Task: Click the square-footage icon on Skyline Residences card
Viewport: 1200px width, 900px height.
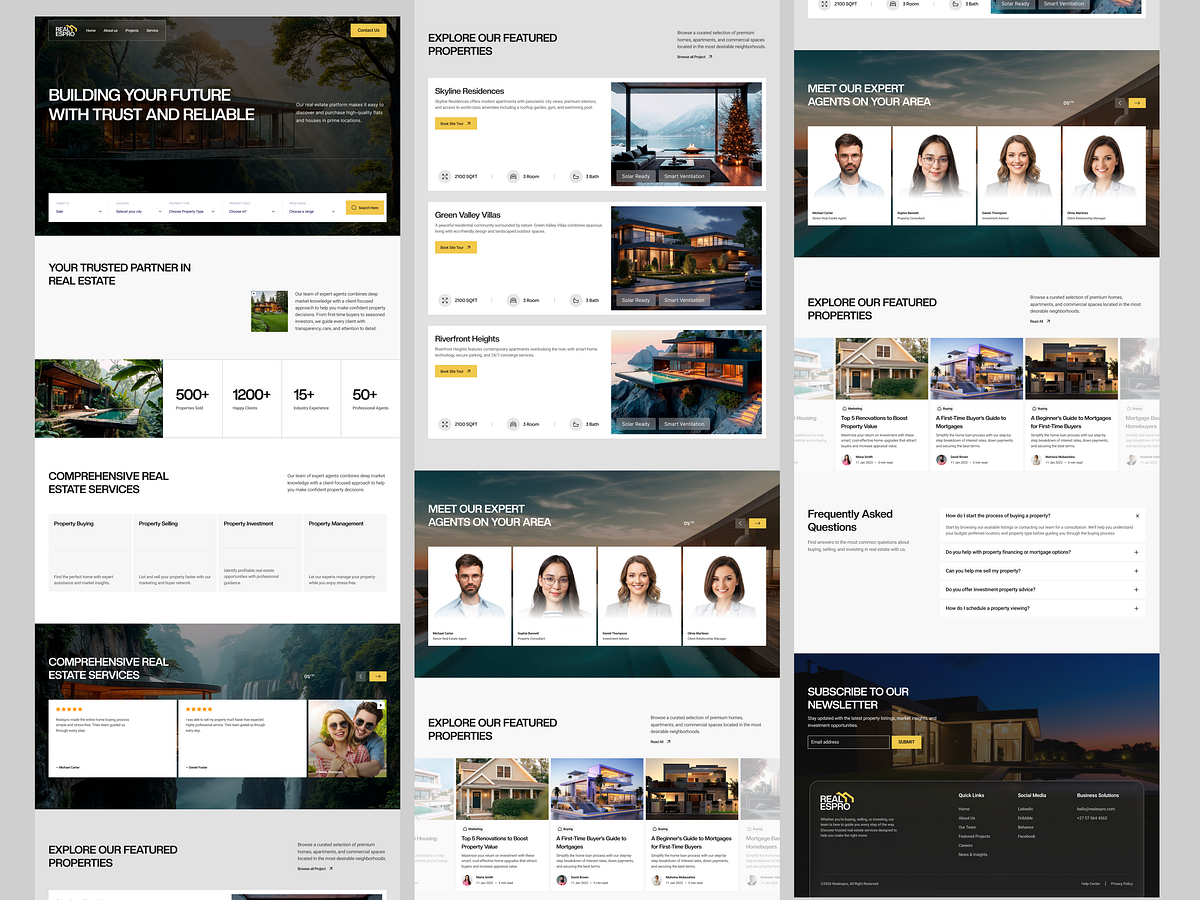Action: click(445, 176)
